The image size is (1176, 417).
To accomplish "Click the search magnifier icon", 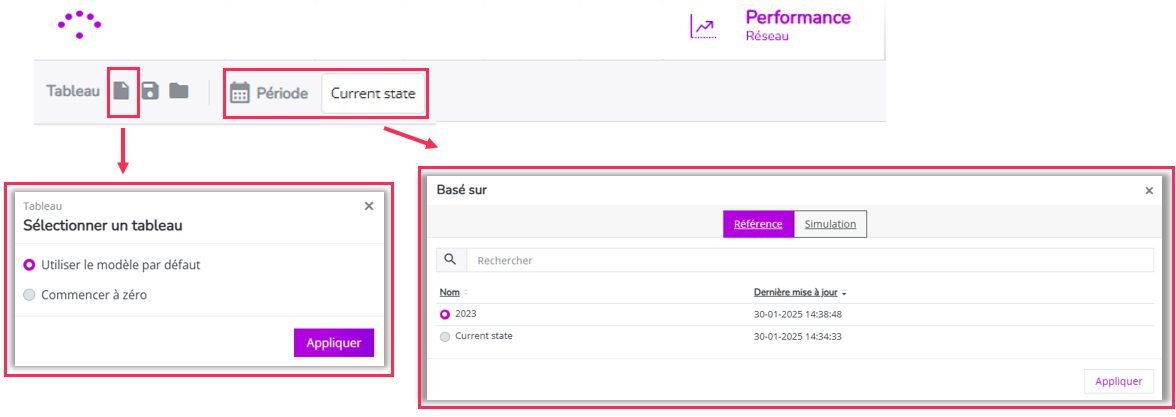I will click(x=451, y=260).
